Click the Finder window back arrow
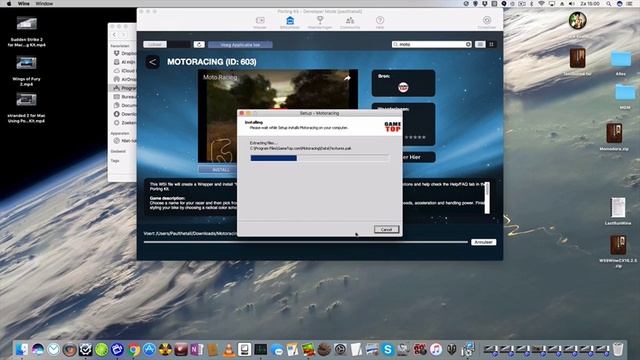 click(115, 35)
